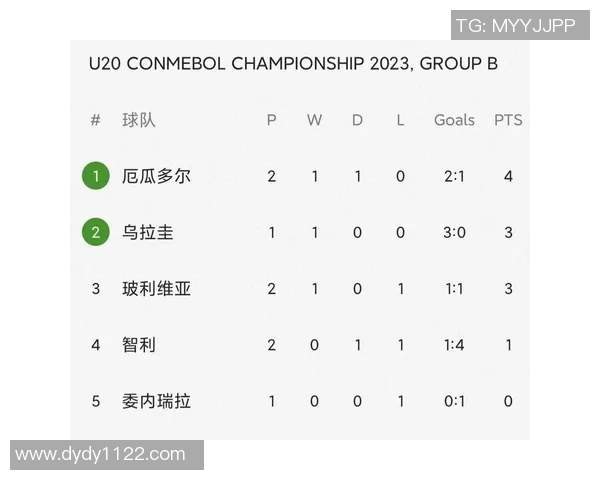
Task: Click the green rank 1 badge
Action: click(x=96, y=177)
